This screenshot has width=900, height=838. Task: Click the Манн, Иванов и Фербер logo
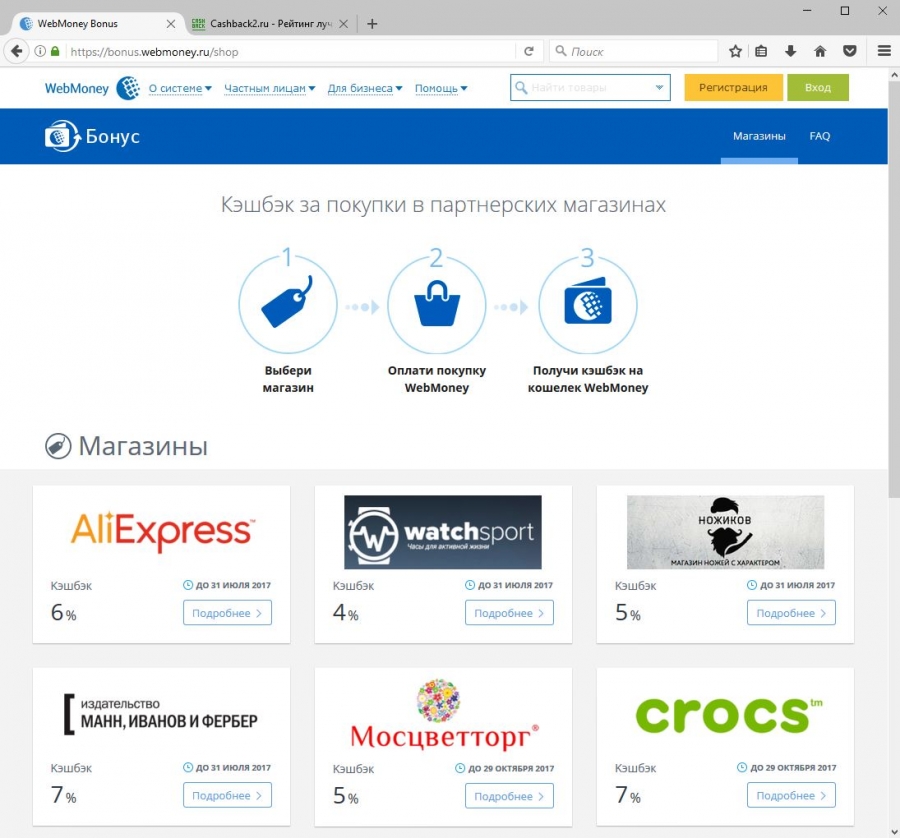[x=161, y=714]
